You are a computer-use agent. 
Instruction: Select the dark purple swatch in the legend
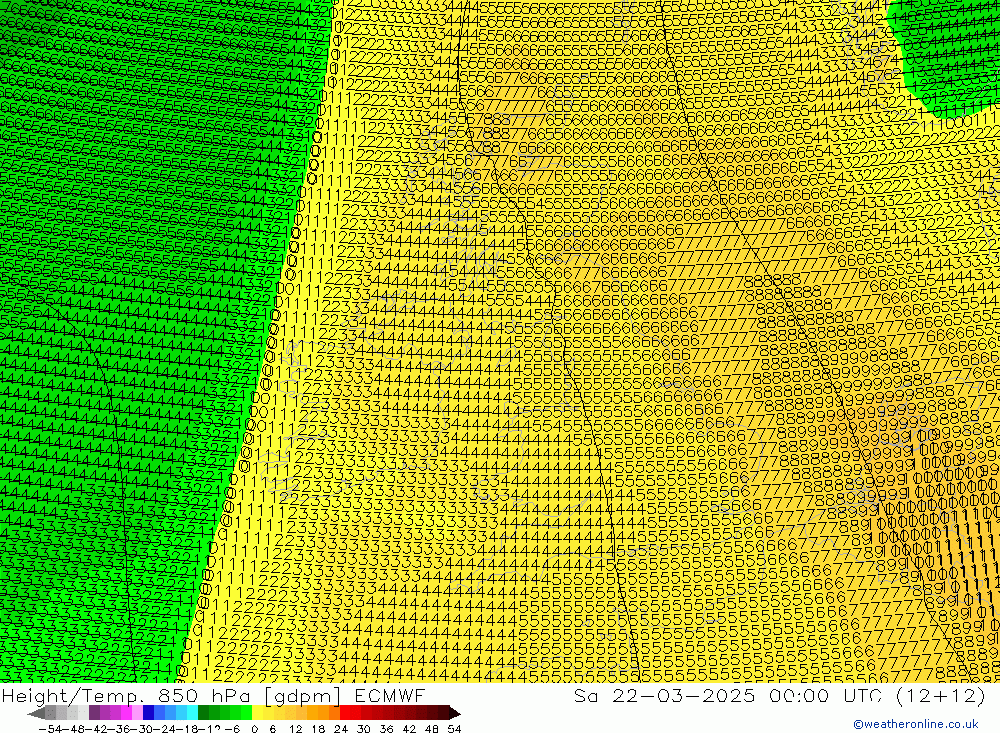coord(94,713)
